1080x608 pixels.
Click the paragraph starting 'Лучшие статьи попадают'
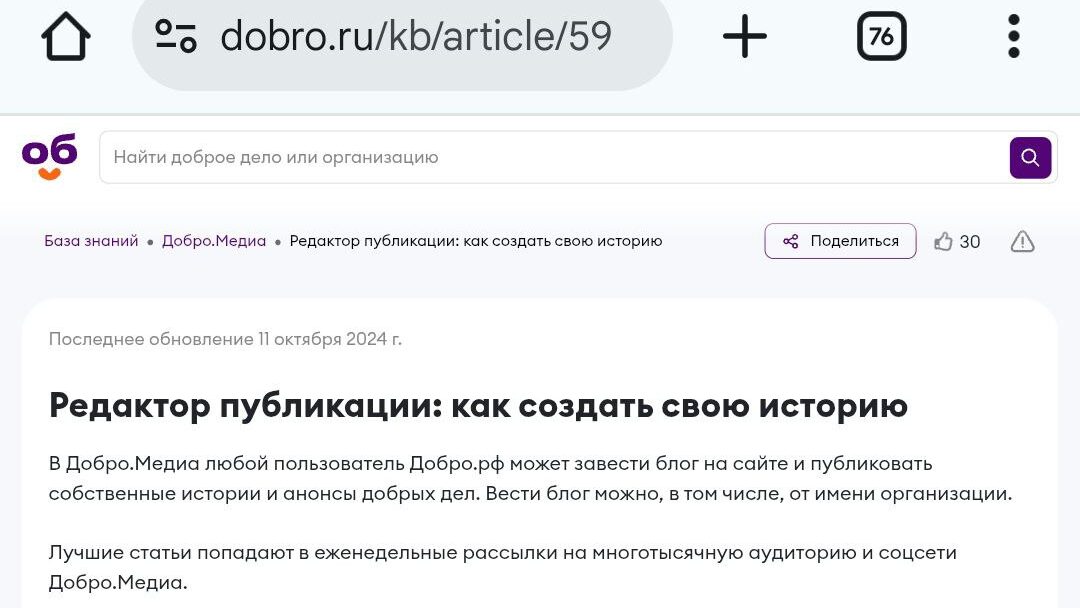[502, 567]
